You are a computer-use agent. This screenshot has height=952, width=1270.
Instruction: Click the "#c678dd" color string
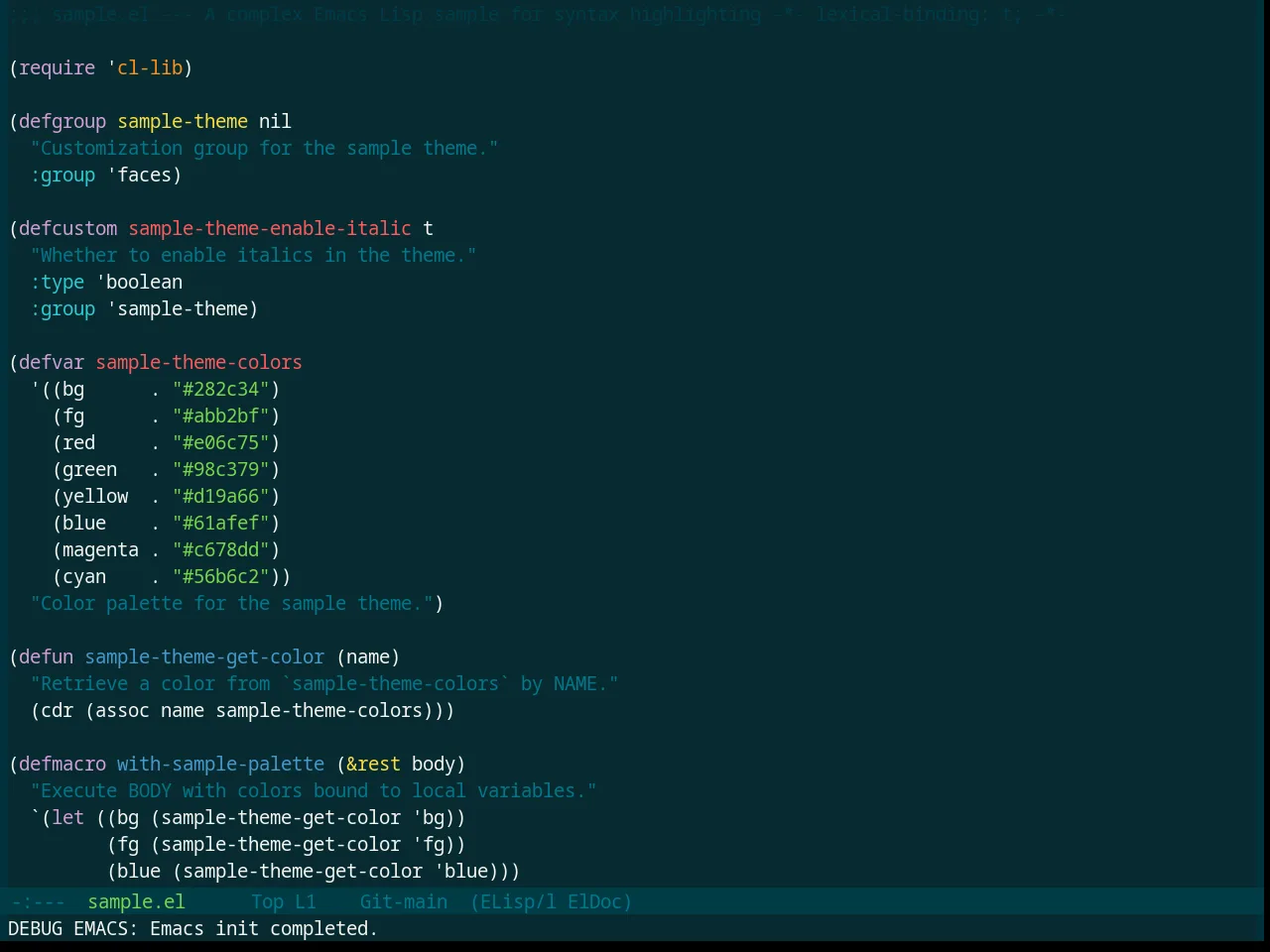220,549
